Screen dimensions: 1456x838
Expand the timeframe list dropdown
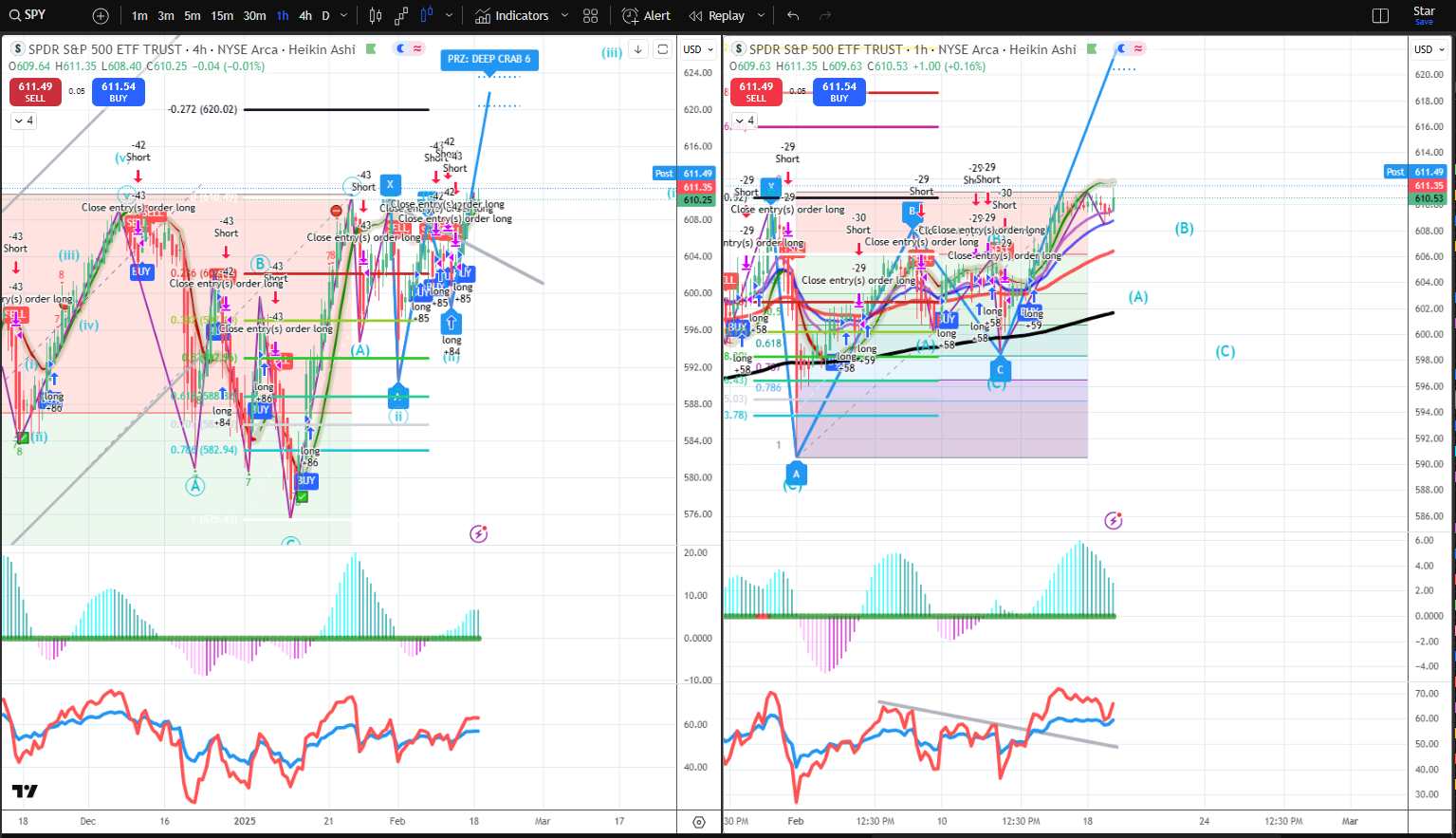tap(344, 16)
